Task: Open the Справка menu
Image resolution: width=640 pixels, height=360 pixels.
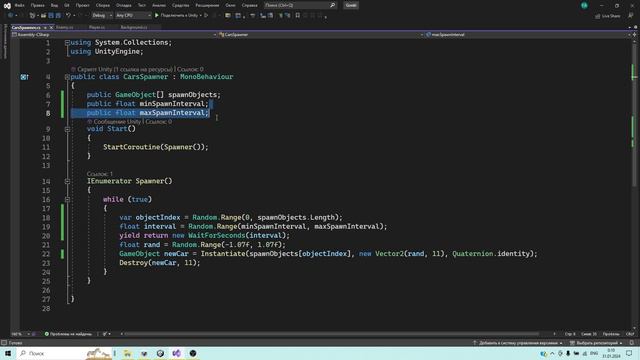Action: [249, 5]
